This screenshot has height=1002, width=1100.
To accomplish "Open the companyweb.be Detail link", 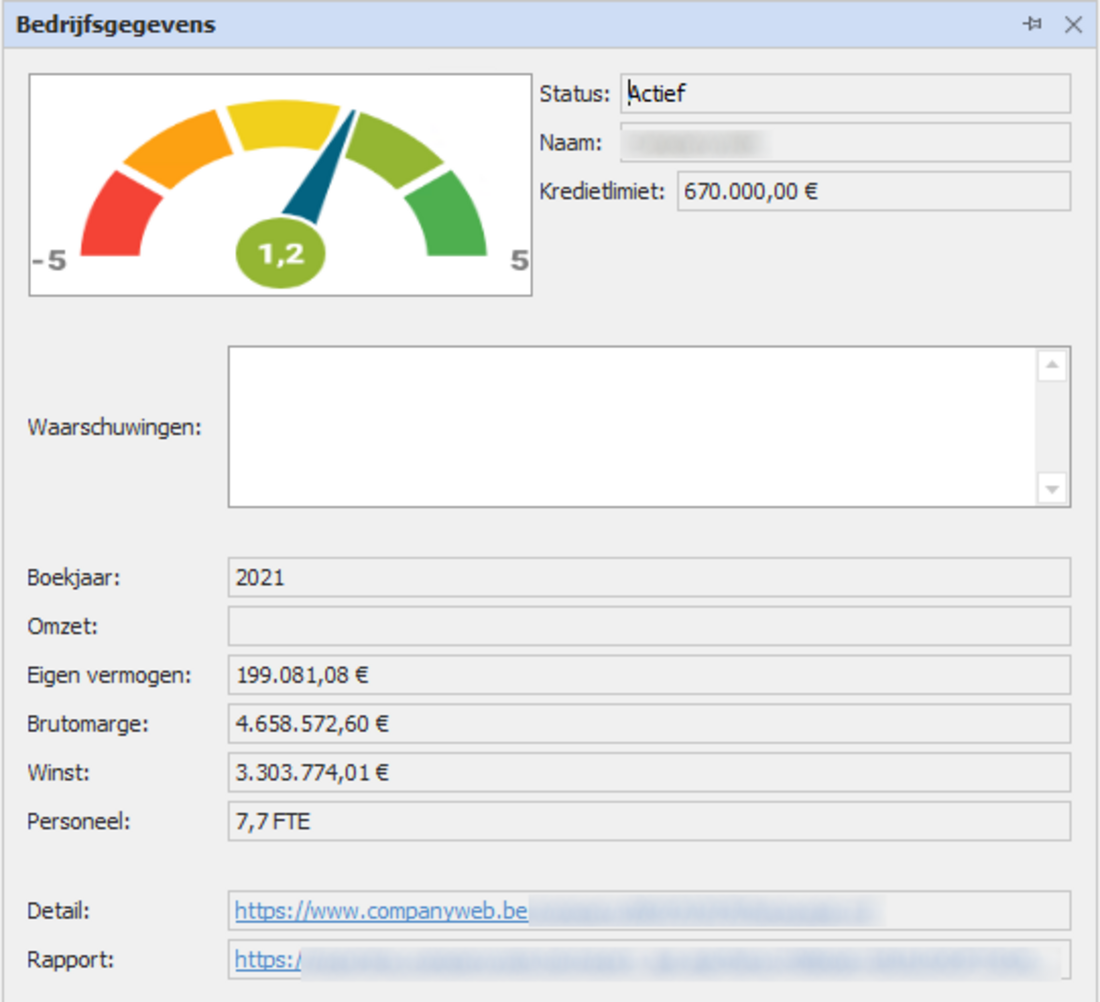I will click(x=381, y=911).
